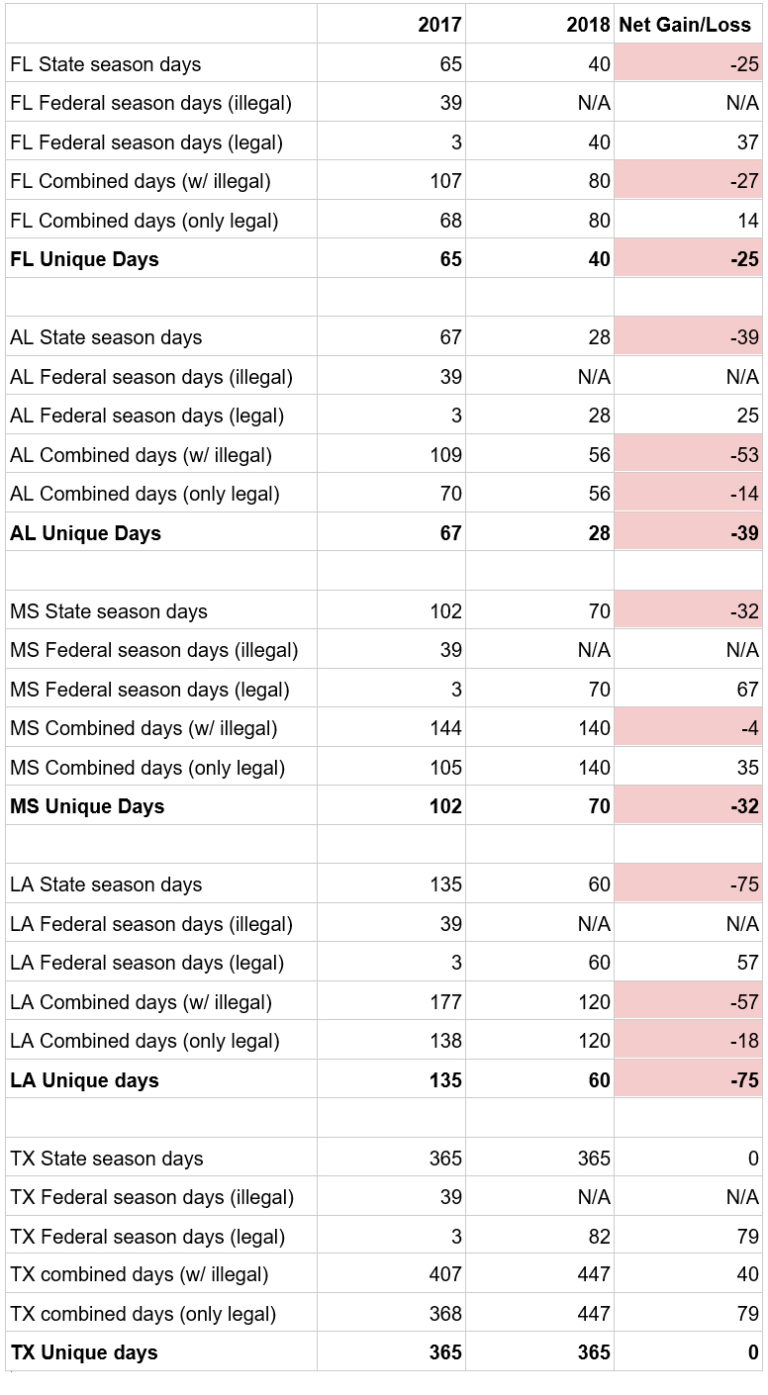Click the 2017 column header

tap(439, 25)
